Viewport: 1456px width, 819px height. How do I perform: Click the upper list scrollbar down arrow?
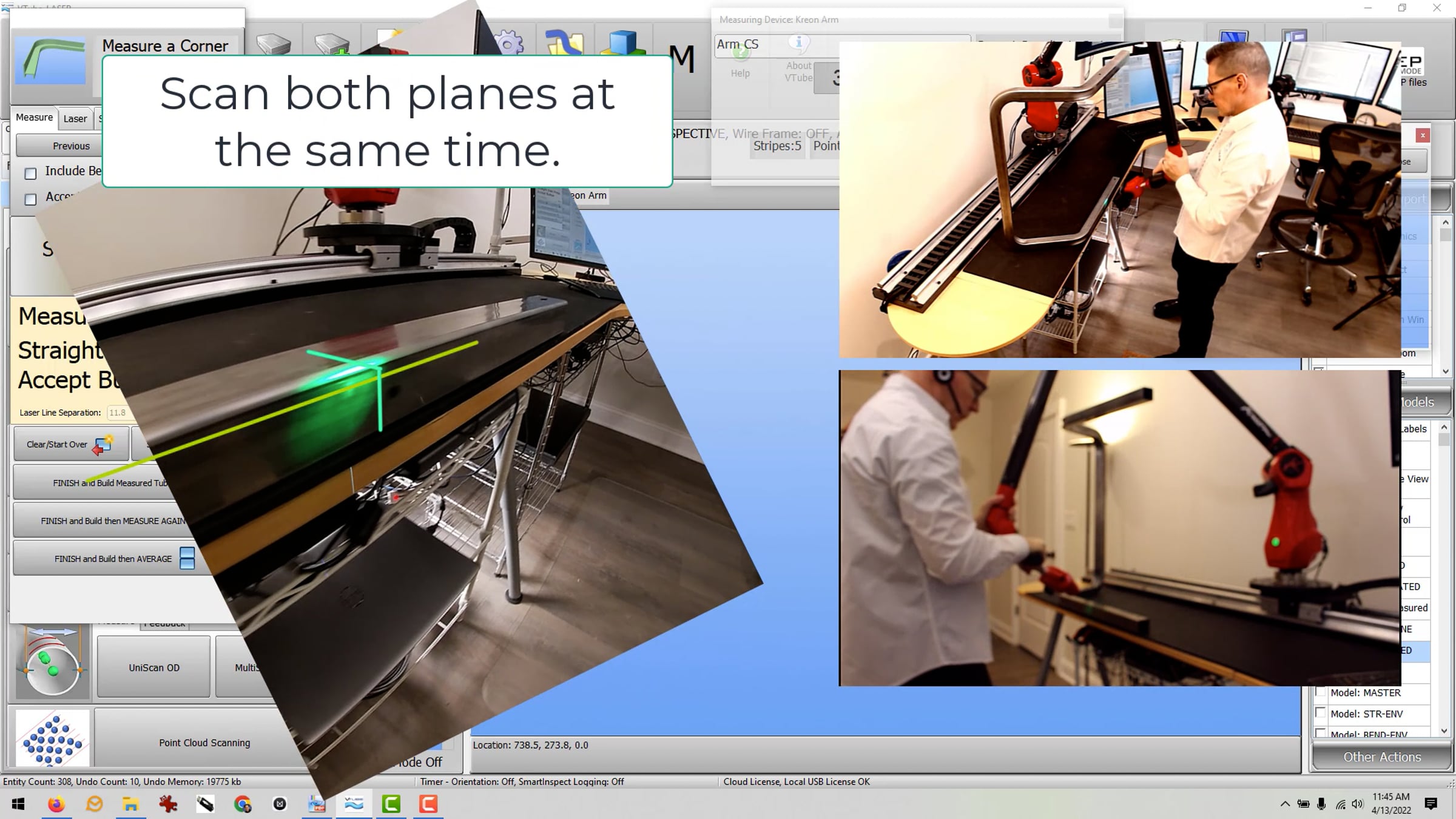tap(1446, 371)
